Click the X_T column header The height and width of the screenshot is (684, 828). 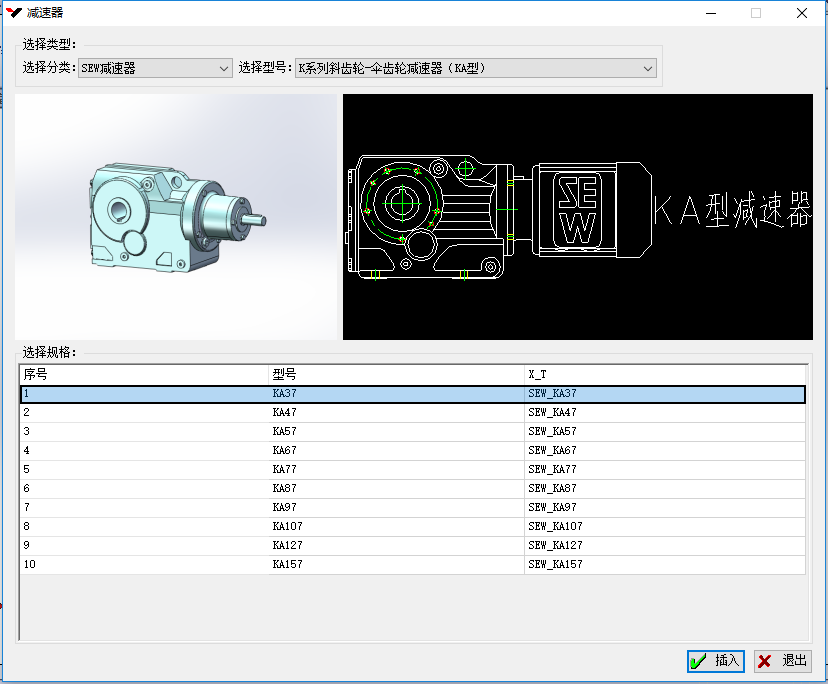[664, 374]
